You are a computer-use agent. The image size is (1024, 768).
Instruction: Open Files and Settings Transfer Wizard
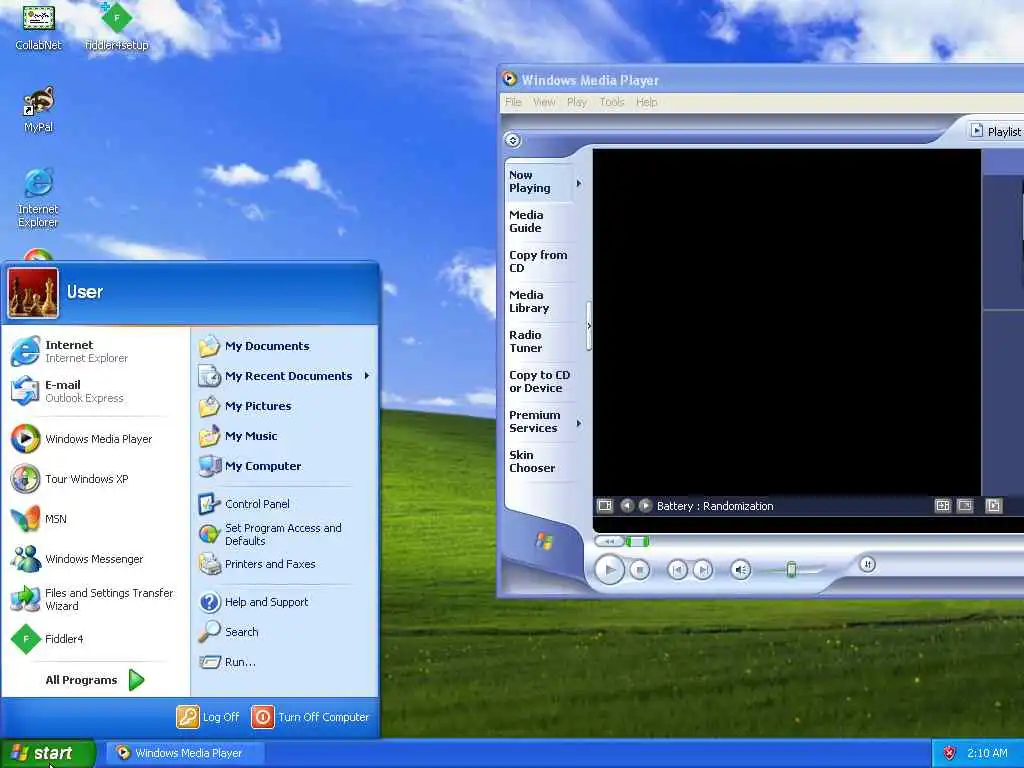95,599
